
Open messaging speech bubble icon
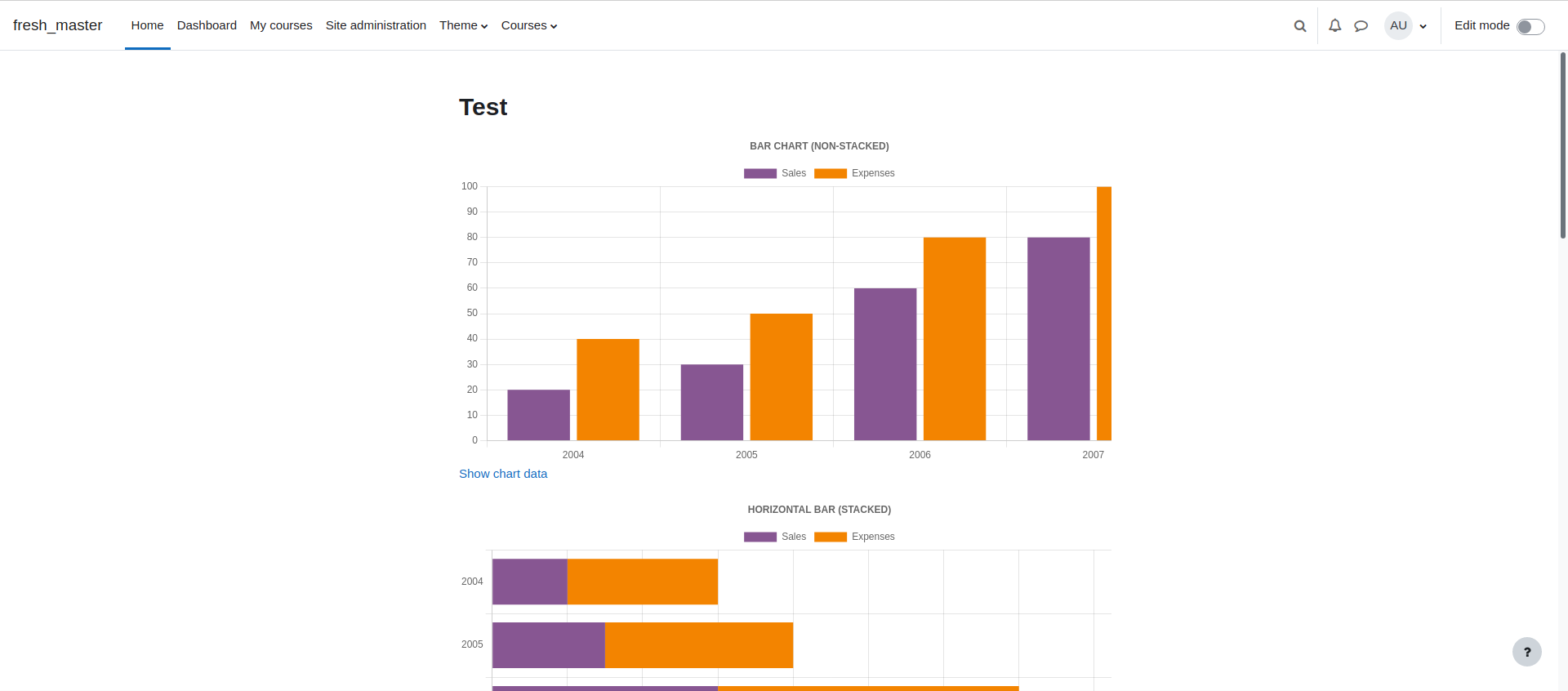(x=1361, y=26)
